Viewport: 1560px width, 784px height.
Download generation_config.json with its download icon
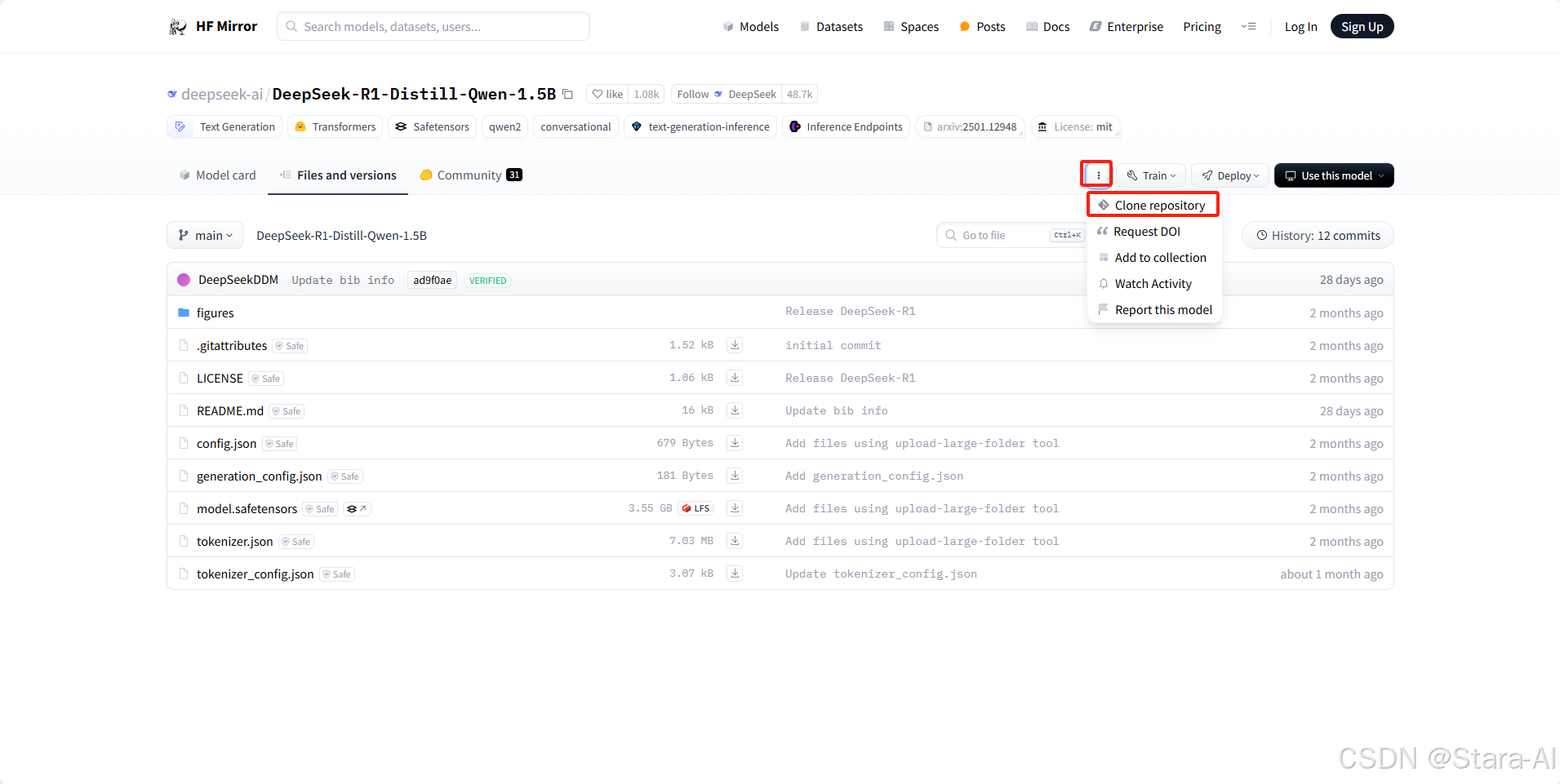click(735, 476)
